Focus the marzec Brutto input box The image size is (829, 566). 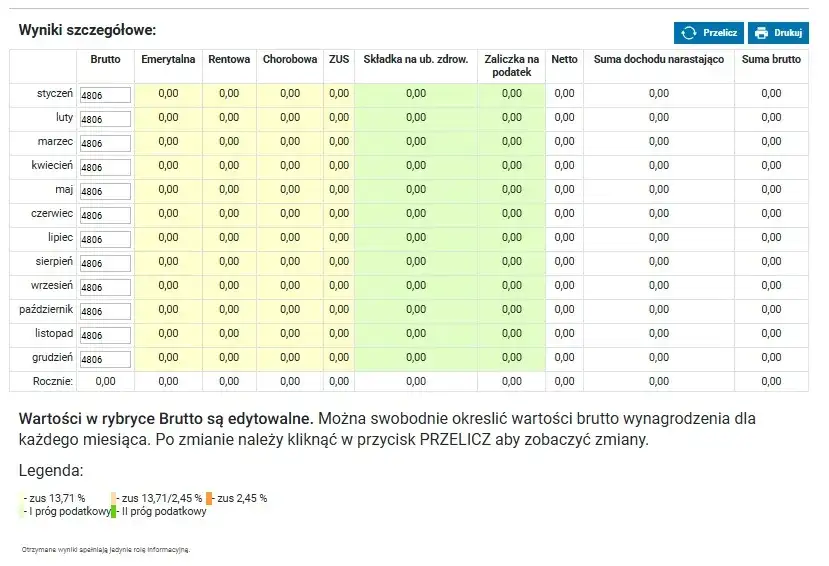point(105,143)
